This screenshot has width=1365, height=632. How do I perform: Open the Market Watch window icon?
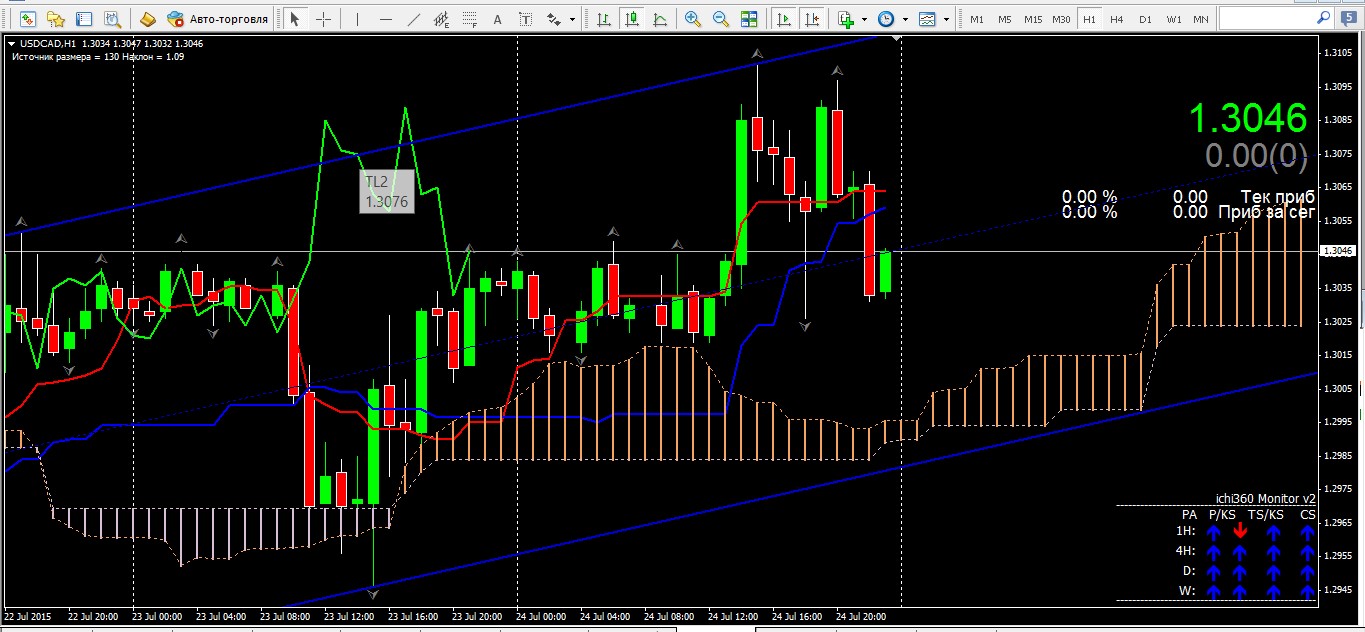click(28, 19)
